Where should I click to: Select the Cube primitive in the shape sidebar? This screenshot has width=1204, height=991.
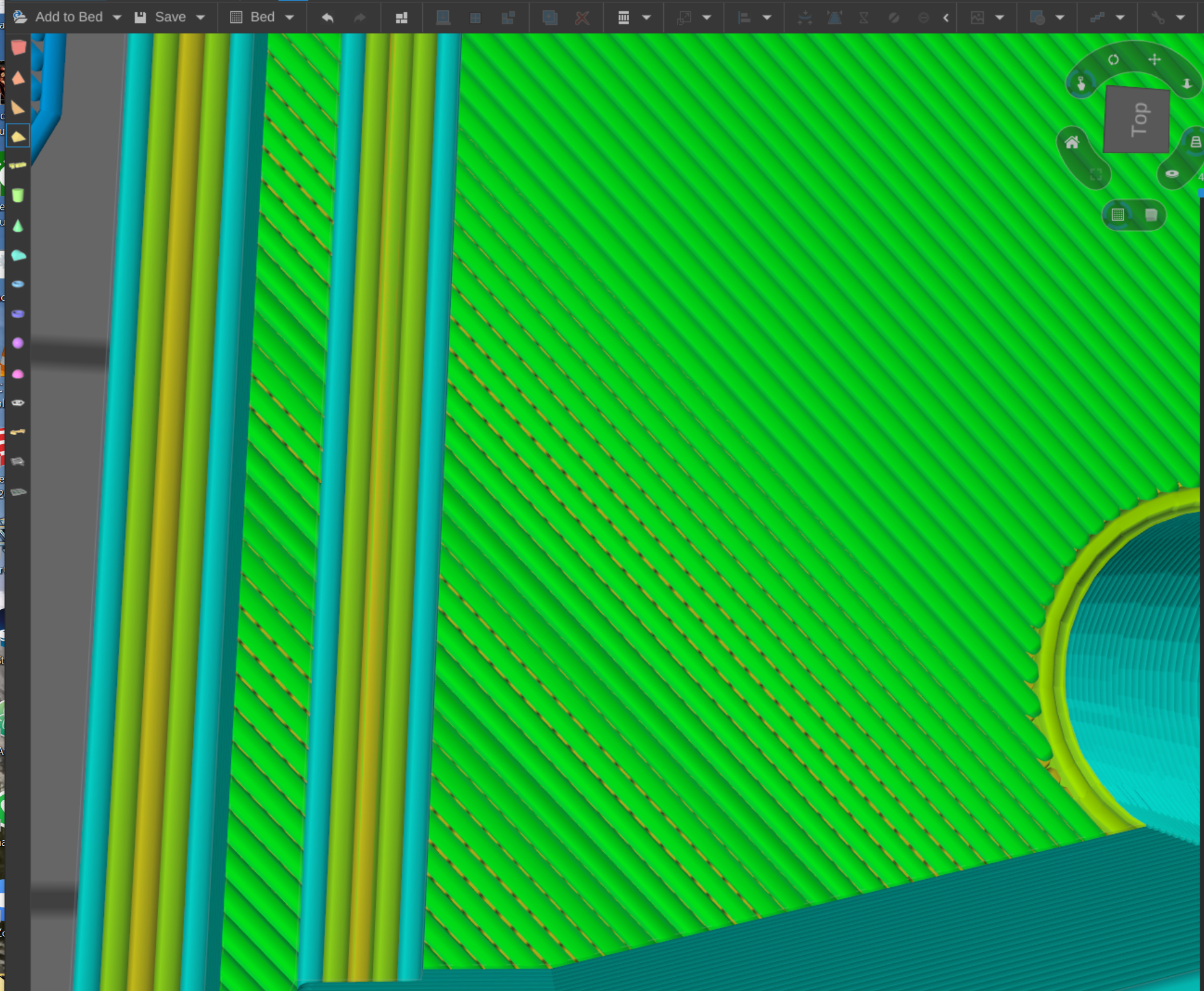pos(18,47)
